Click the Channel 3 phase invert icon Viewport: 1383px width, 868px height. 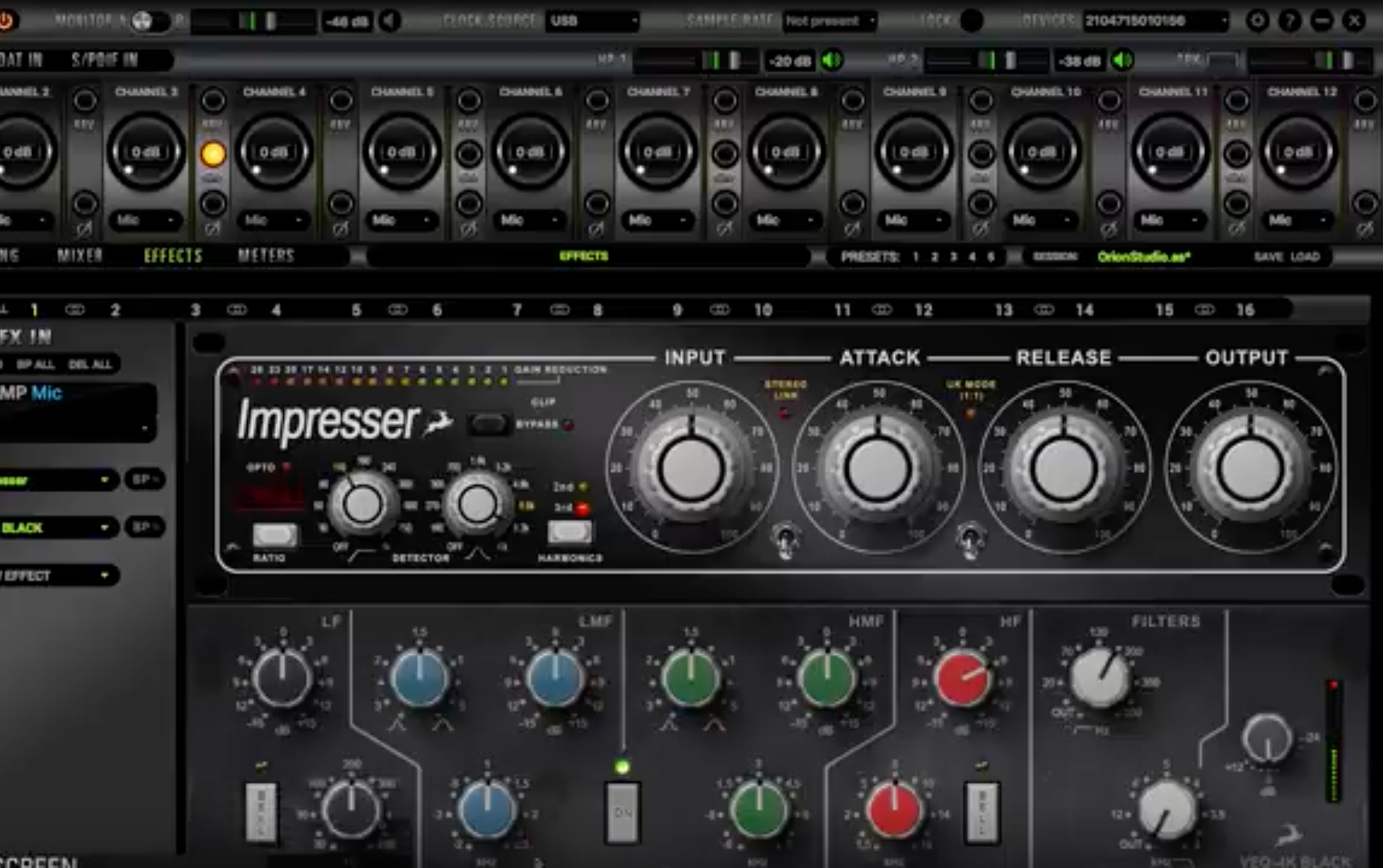[212, 230]
